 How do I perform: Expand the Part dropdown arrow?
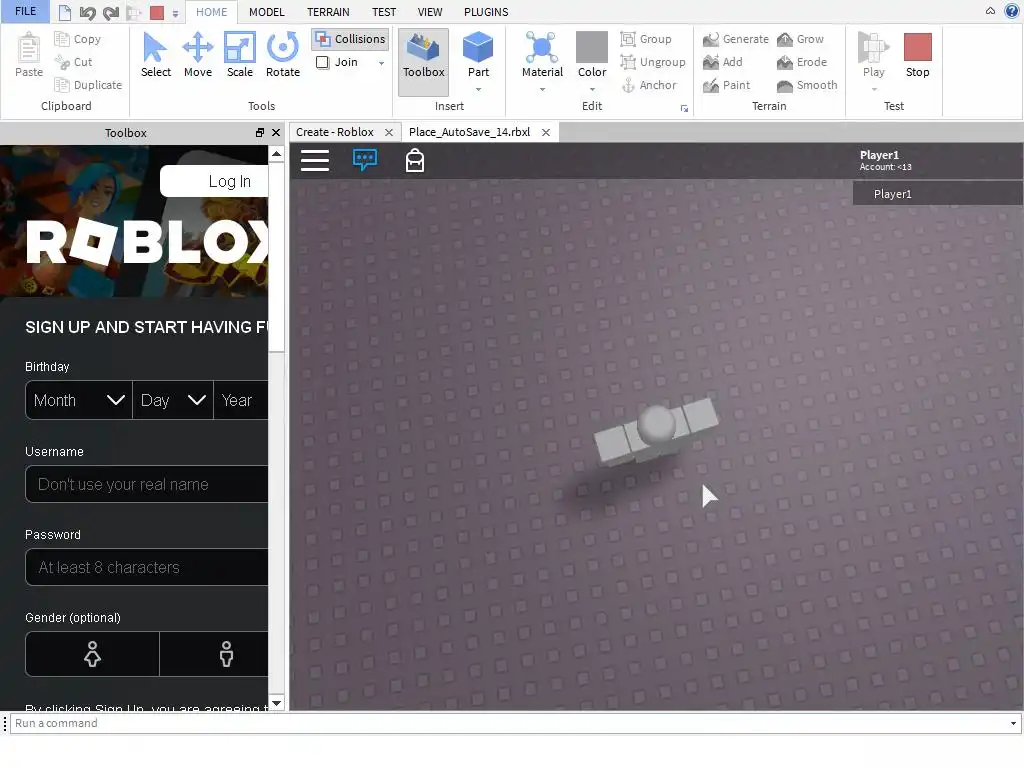tap(478, 89)
